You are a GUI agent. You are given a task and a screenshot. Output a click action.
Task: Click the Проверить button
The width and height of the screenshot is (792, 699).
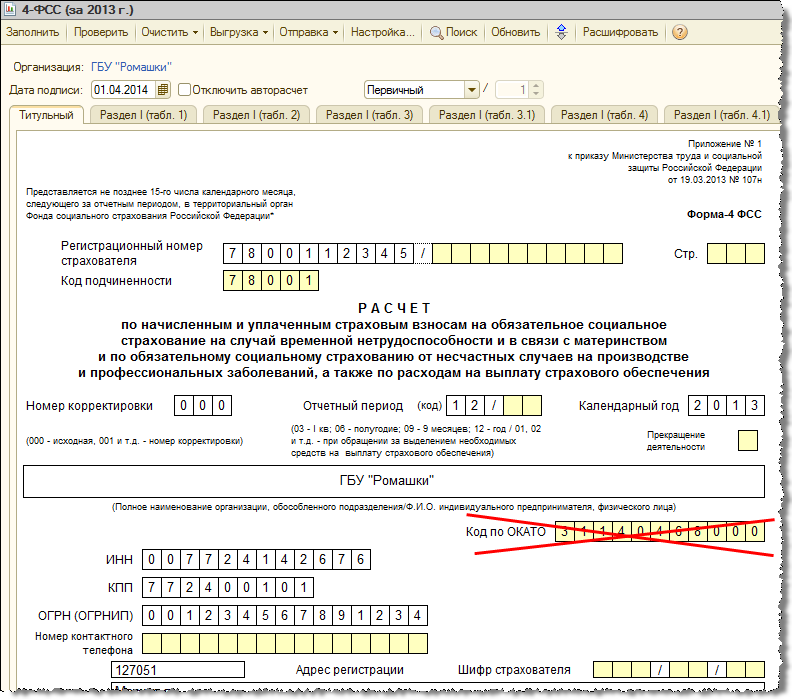[x=101, y=32]
